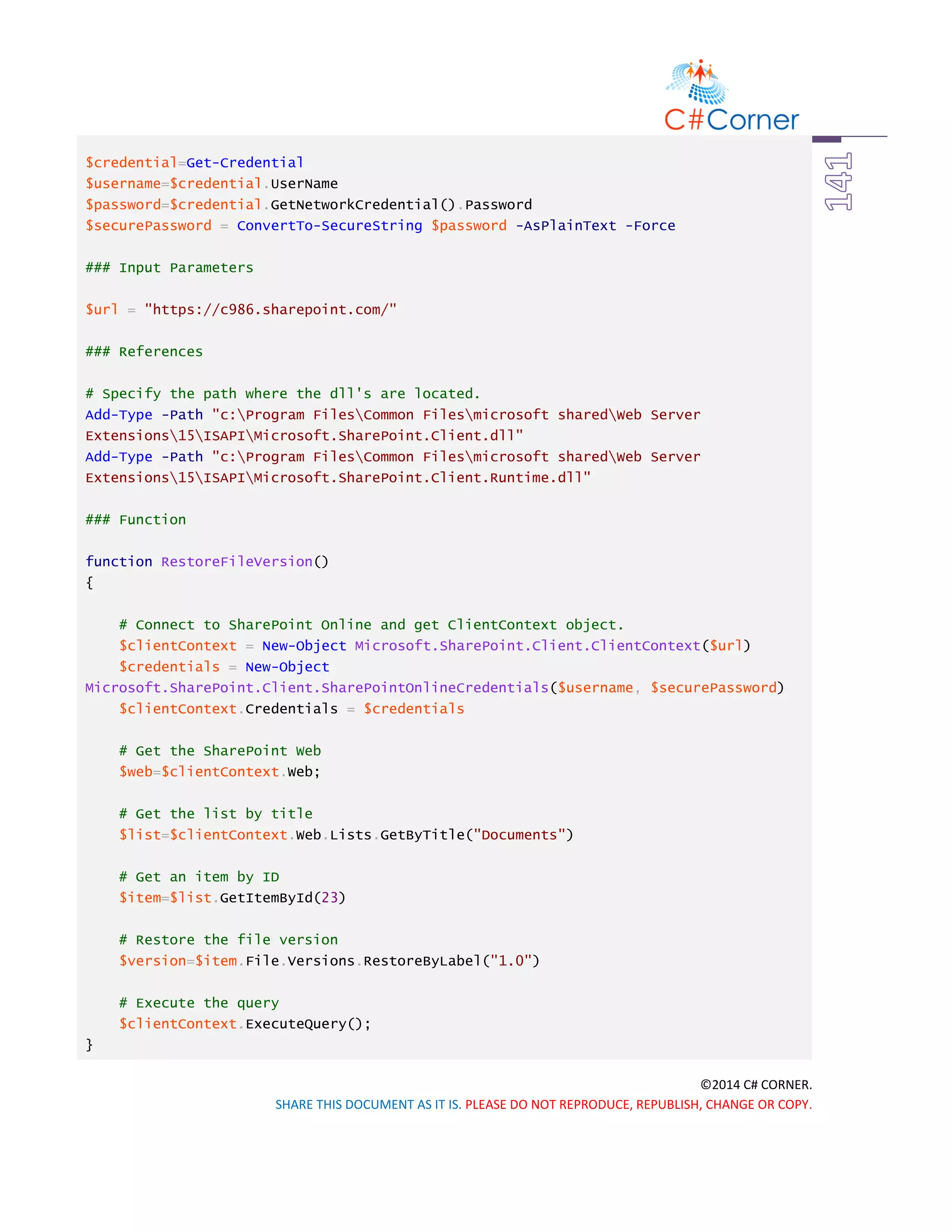This screenshot has width=952, height=1232.
Task: Click the "# Get an item by ID" comment
Action: click(x=199, y=877)
